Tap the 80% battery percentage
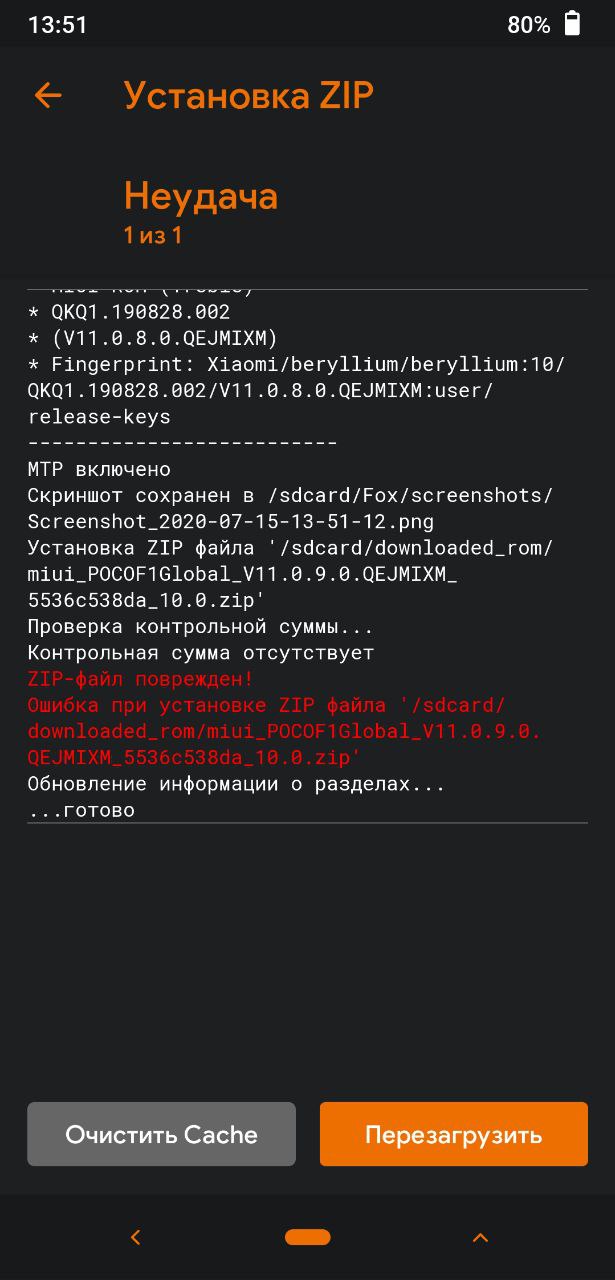 (528, 25)
